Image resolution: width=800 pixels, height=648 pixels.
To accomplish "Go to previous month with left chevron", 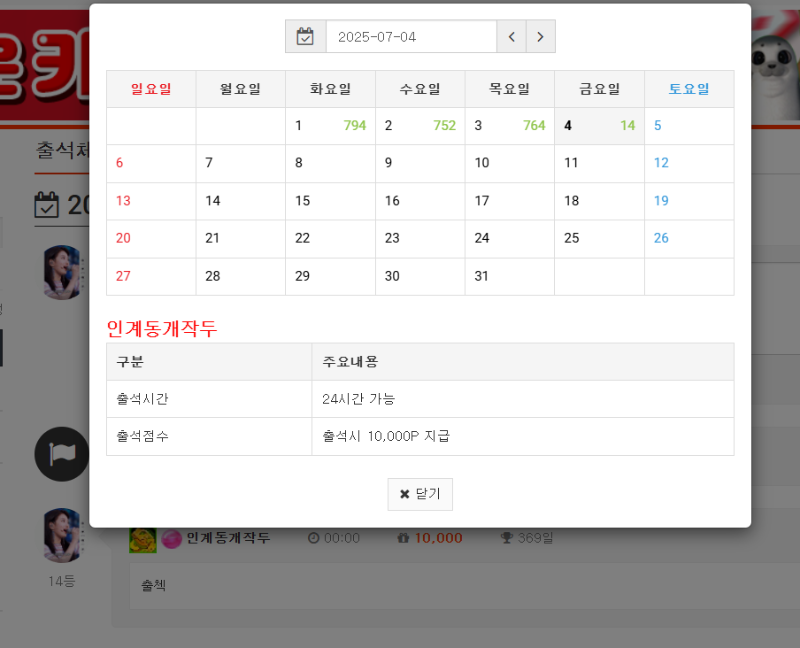I will point(511,37).
